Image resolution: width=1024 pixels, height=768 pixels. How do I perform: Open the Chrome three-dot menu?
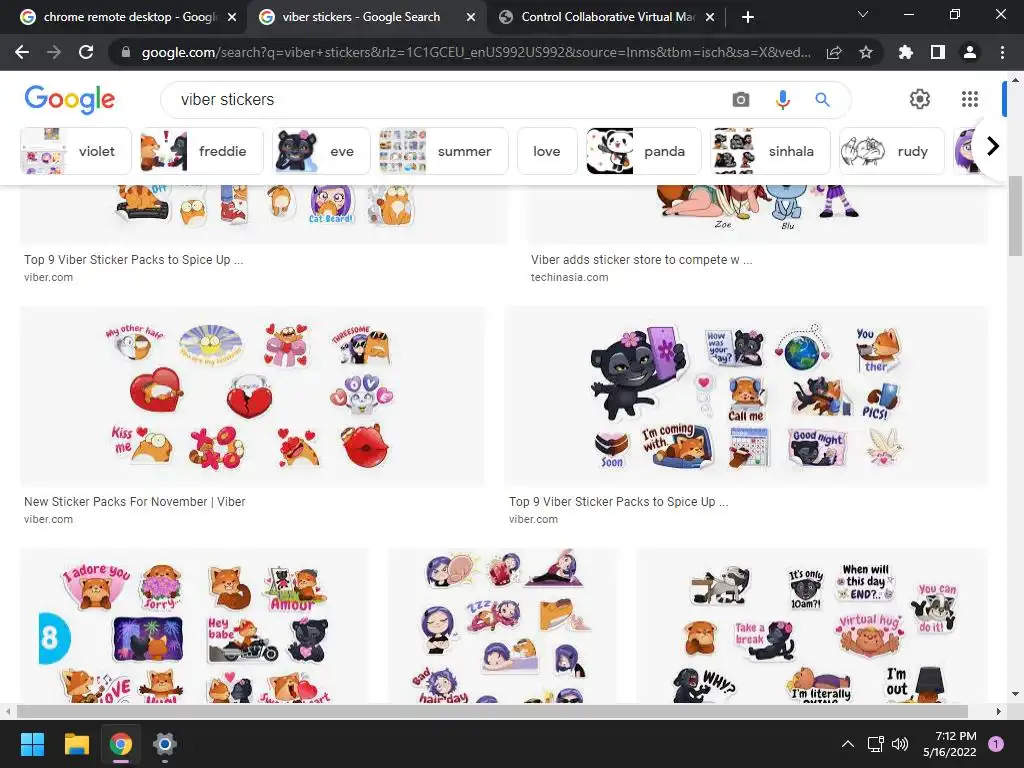click(x=1002, y=52)
